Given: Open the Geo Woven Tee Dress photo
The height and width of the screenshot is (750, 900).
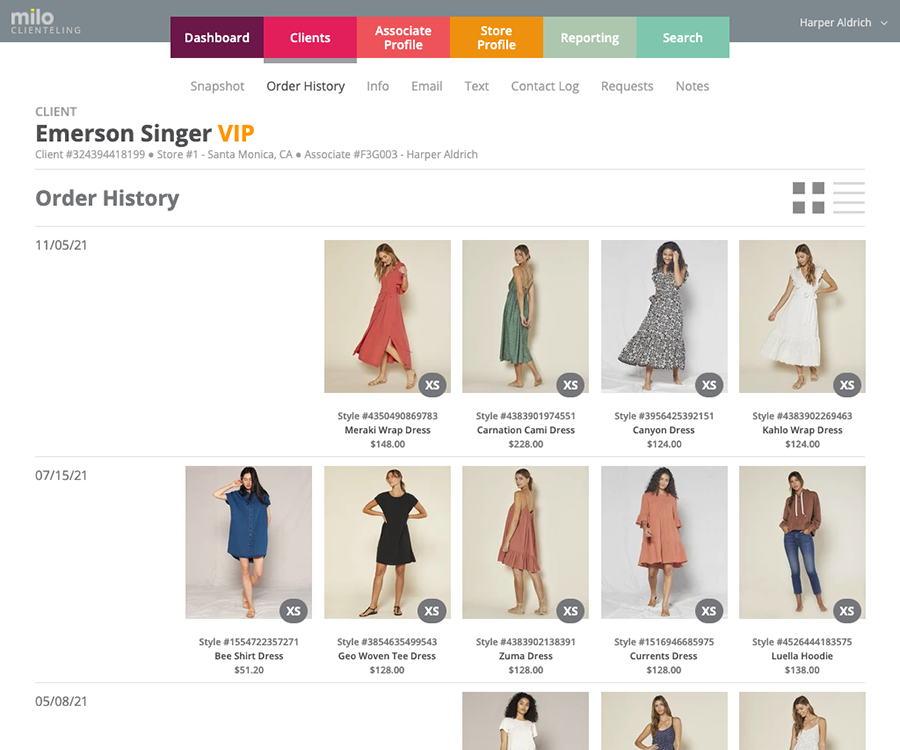Looking at the screenshot, I should coord(387,542).
